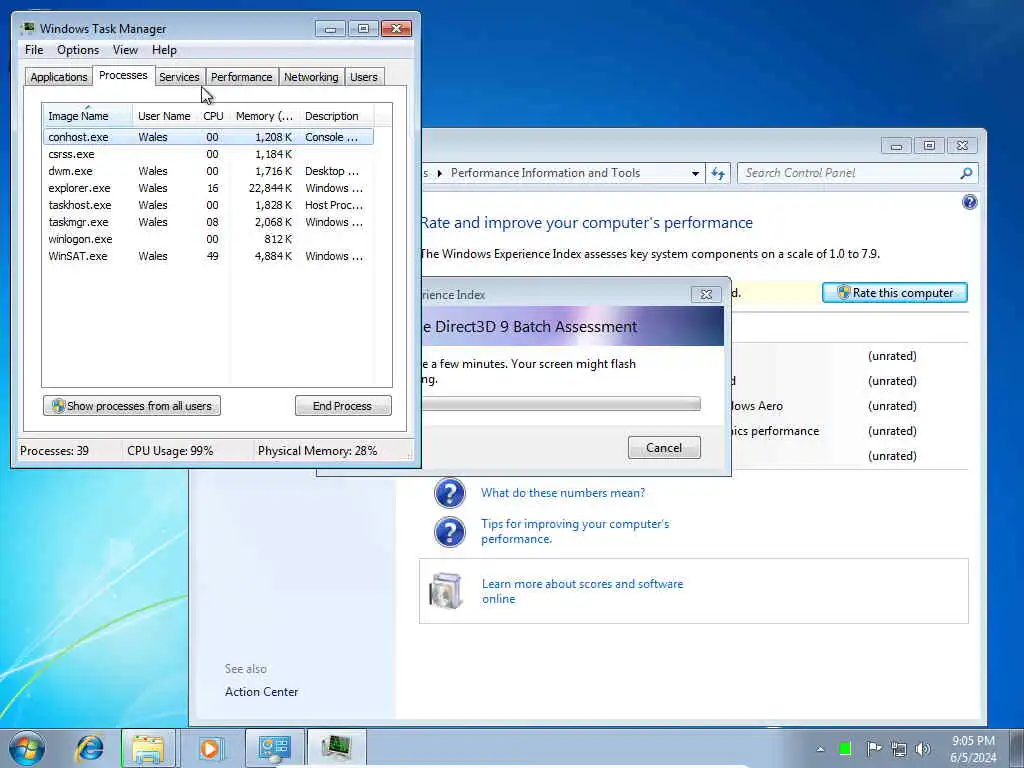Open network status tray icon

click(x=899, y=749)
